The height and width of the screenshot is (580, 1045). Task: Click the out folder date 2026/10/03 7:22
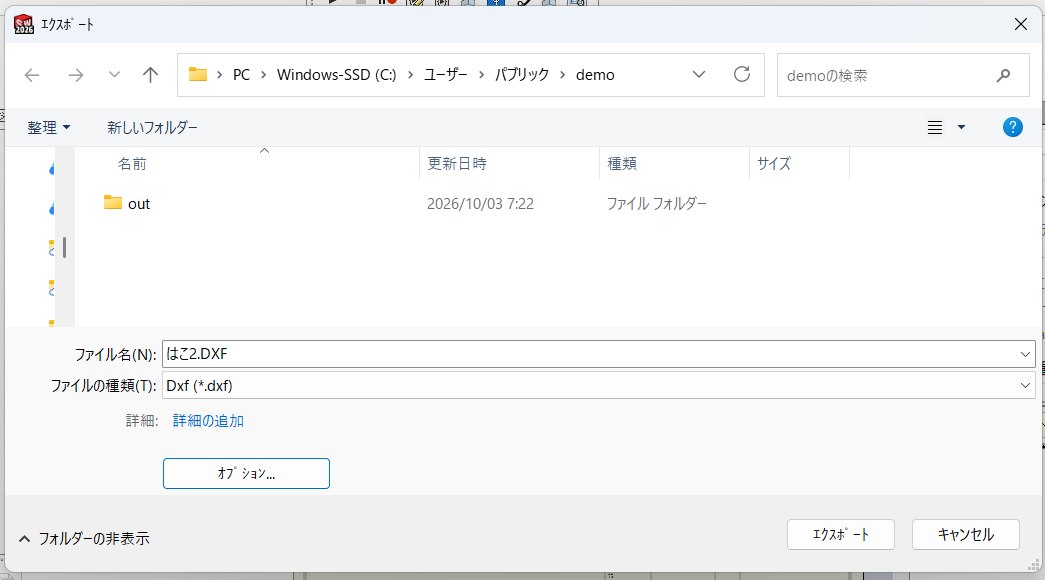(x=481, y=204)
